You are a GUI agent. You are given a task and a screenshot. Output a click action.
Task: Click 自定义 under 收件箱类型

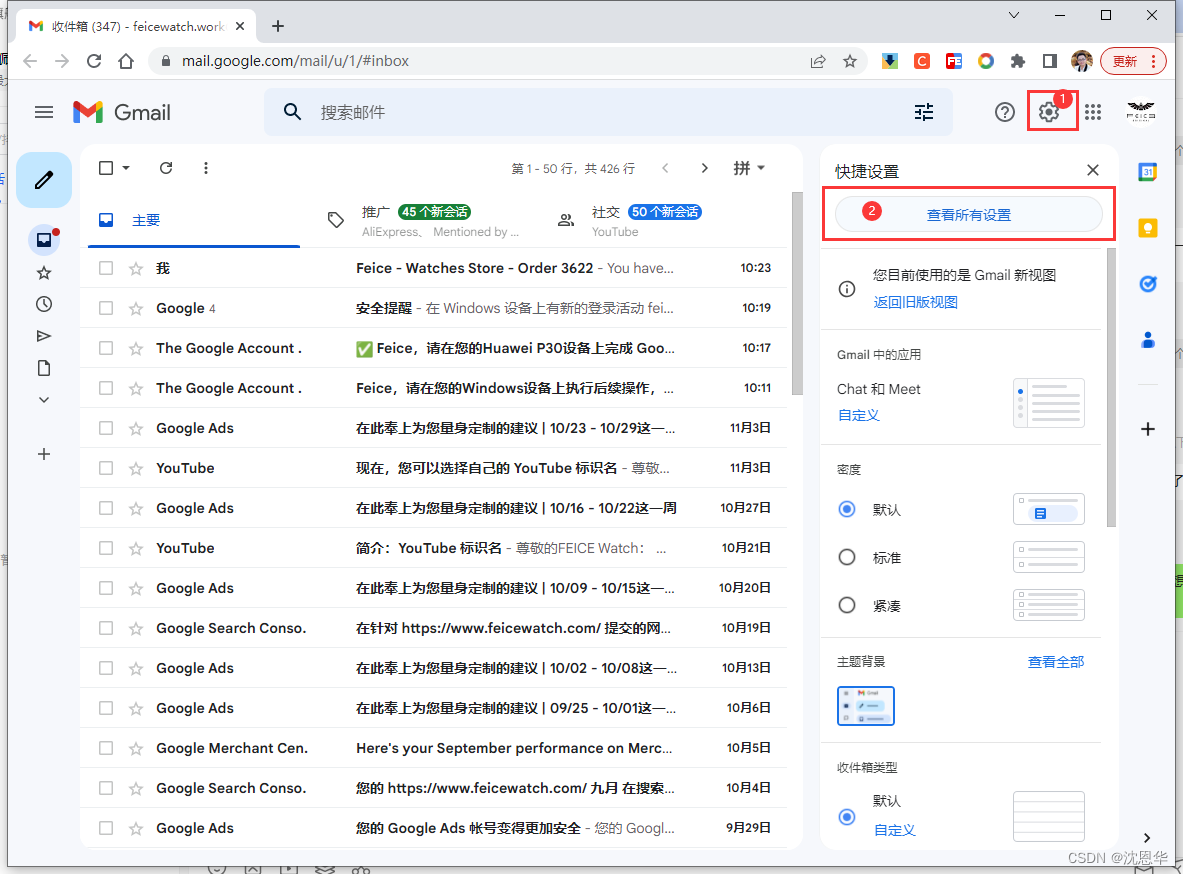[x=894, y=830]
